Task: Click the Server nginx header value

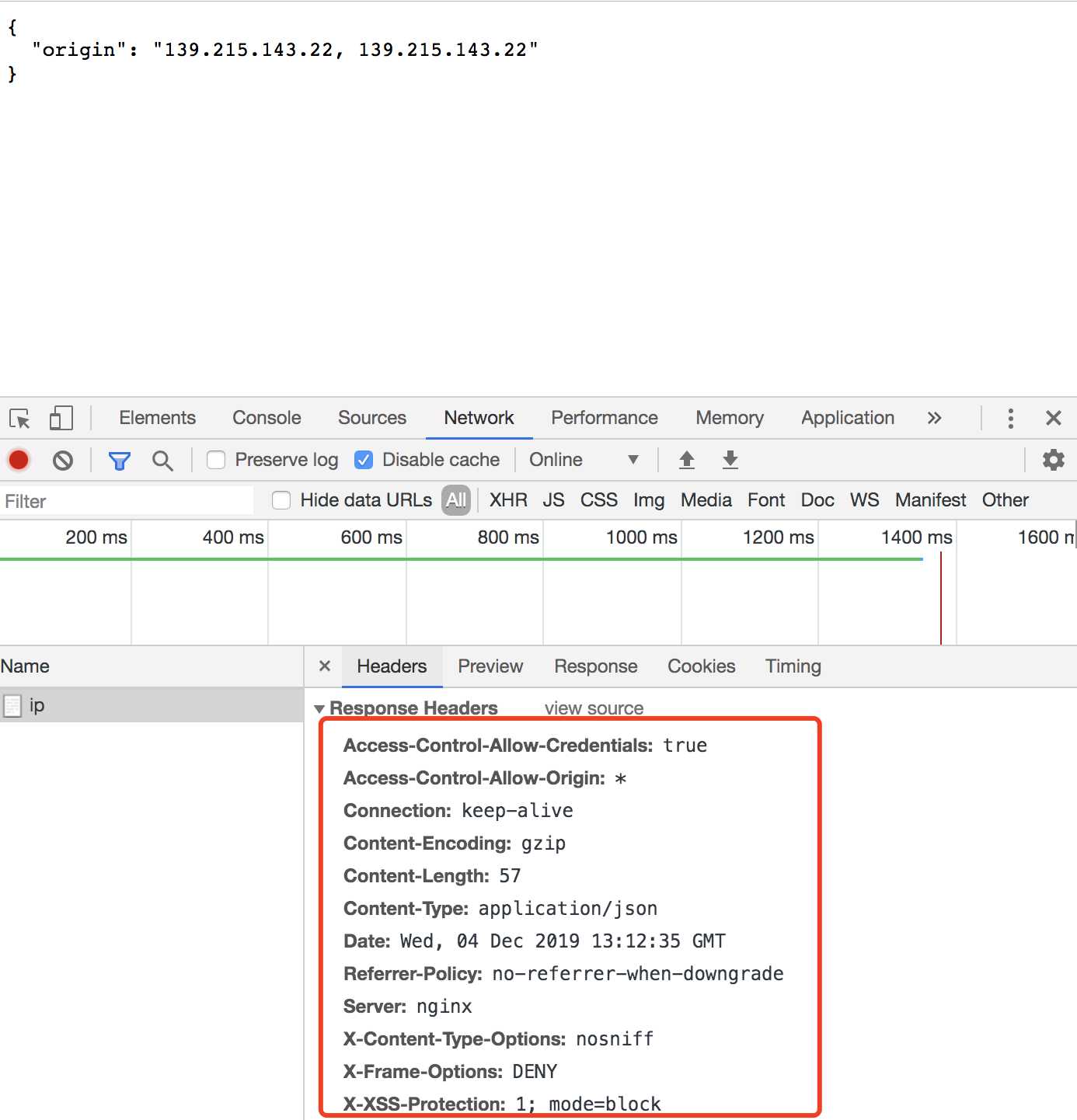Action: 444,1007
